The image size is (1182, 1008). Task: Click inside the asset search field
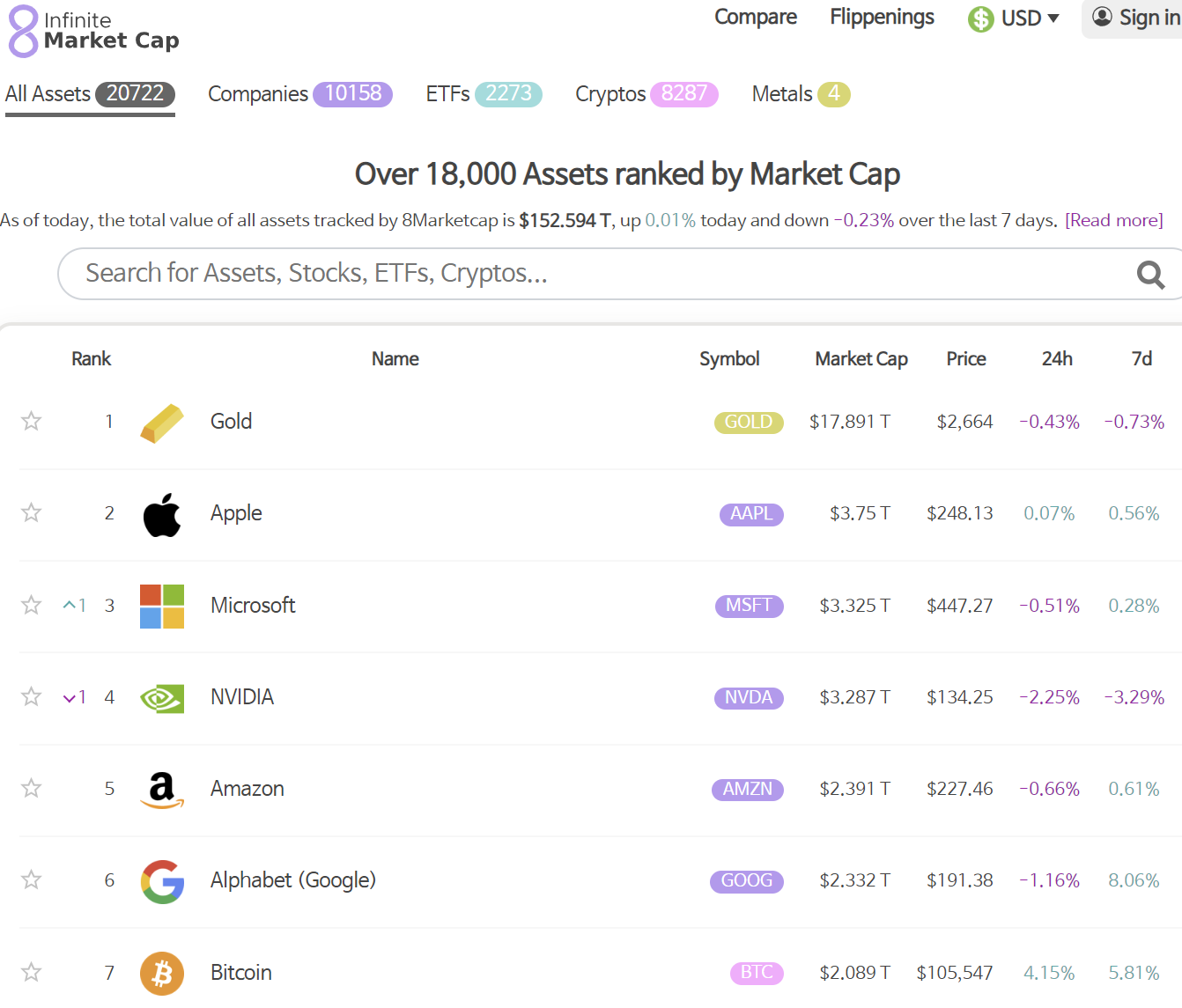click(x=528, y=274)
